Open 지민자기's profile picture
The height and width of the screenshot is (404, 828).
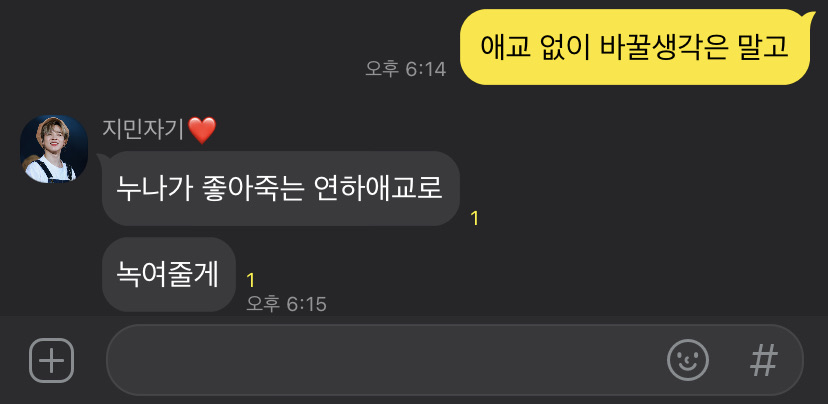pyautogui.click(x=53, y=149)
